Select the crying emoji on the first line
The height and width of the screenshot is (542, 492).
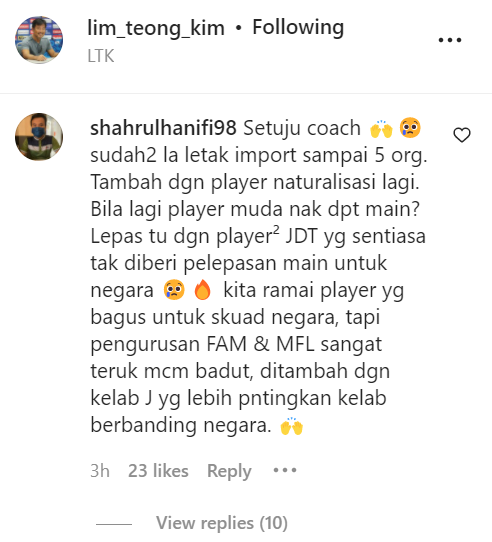click(410, 128)
